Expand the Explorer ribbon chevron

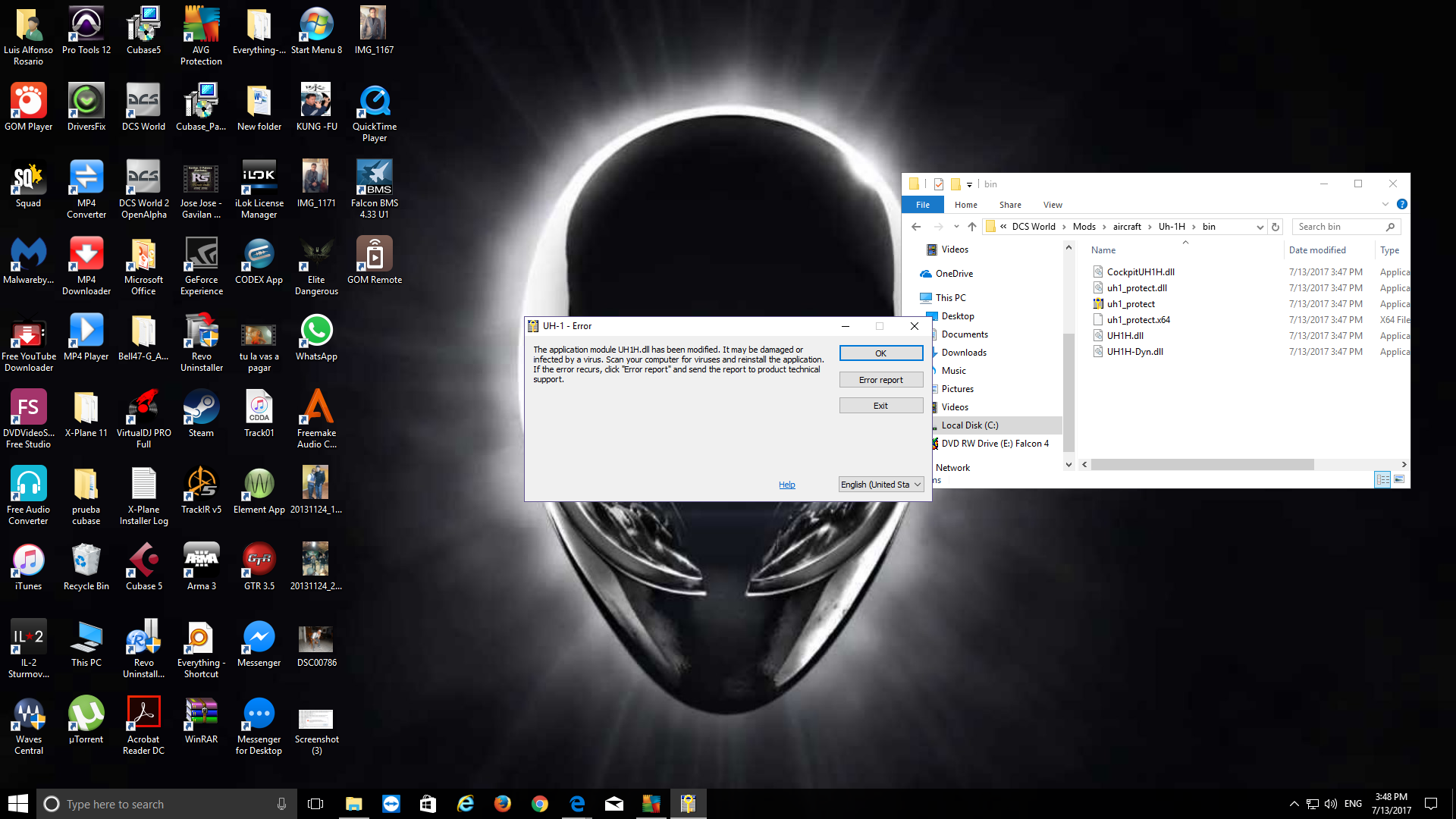click(x=1385, y=204)
